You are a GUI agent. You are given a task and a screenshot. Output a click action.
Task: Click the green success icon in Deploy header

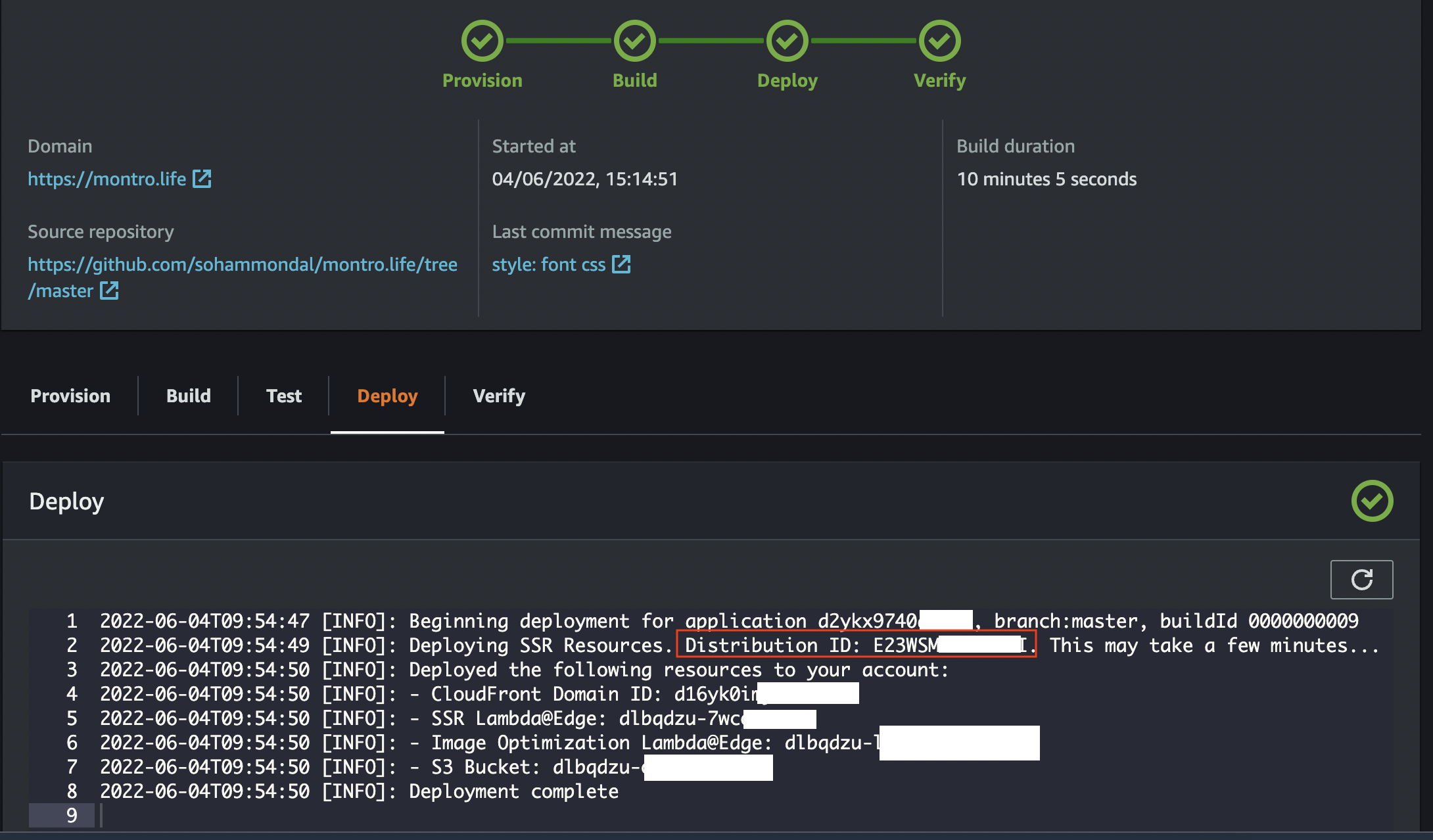pos(1372,501)
